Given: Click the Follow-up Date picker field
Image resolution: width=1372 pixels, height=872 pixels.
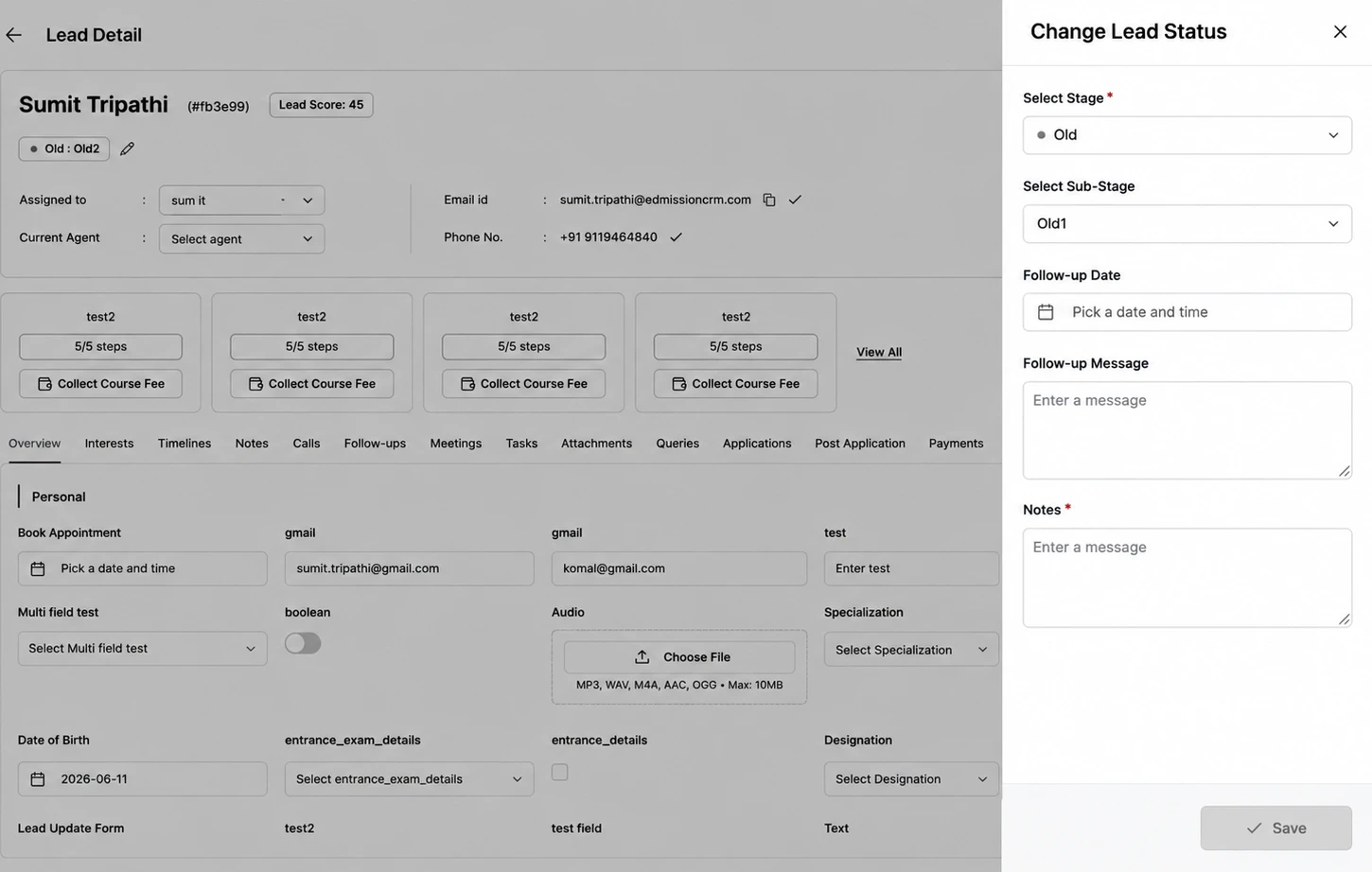Looking at the screenshot, I should click(x=1187, y=312).
